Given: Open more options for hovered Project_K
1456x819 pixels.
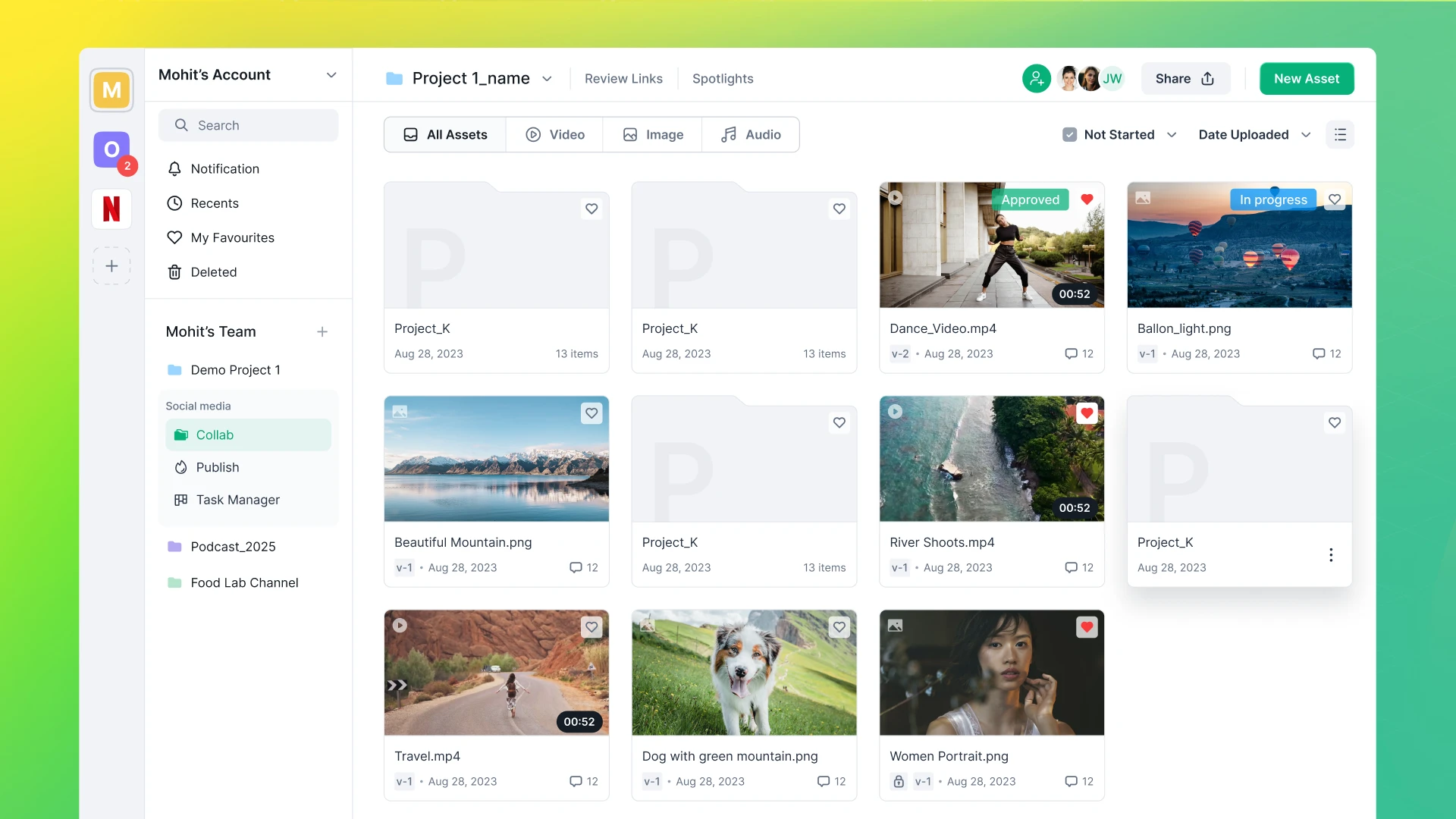Looking at the screenshot, I should click(x=1331, y=555).
